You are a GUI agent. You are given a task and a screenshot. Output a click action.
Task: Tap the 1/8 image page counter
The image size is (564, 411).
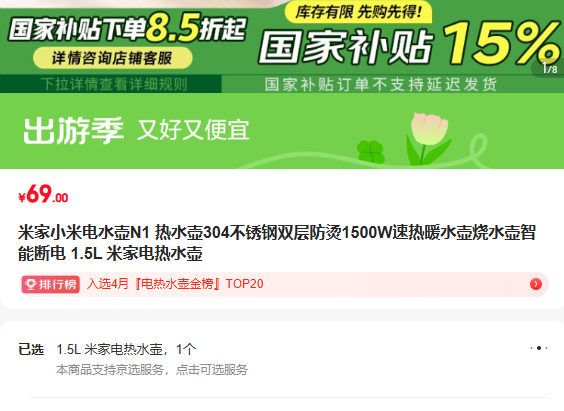point(549,68)
